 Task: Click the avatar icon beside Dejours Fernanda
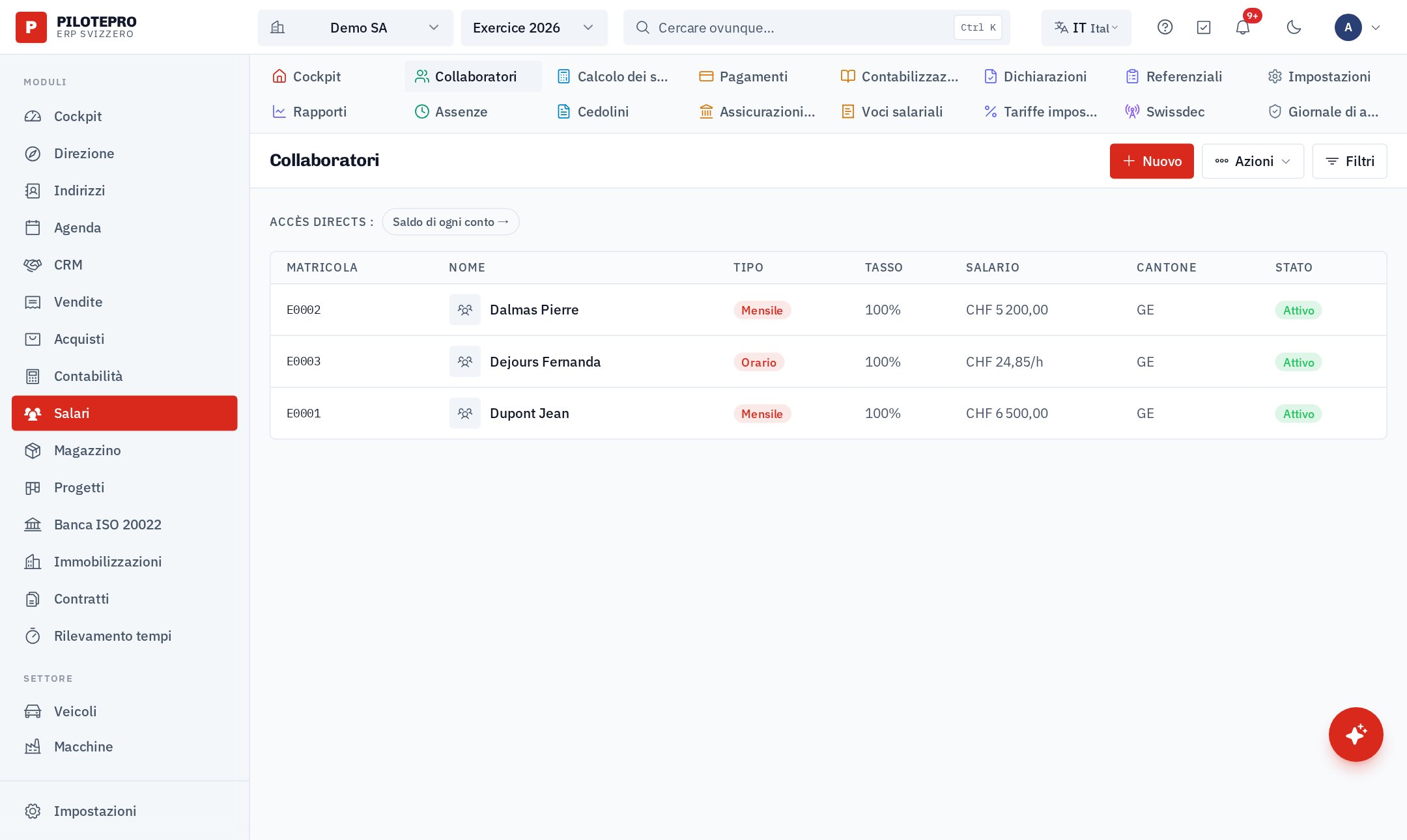tap(464, 361)
